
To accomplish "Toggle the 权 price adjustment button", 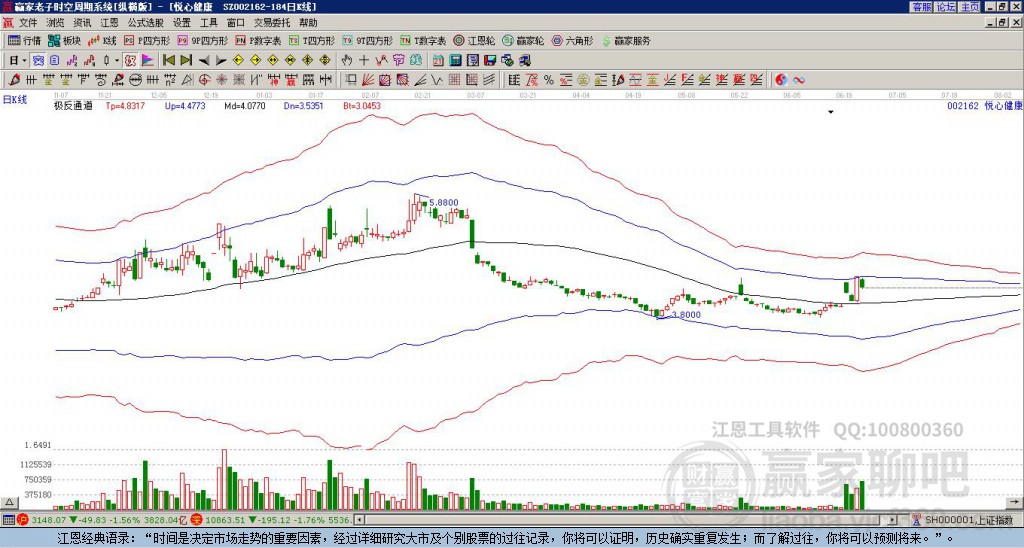I will 130,61.
